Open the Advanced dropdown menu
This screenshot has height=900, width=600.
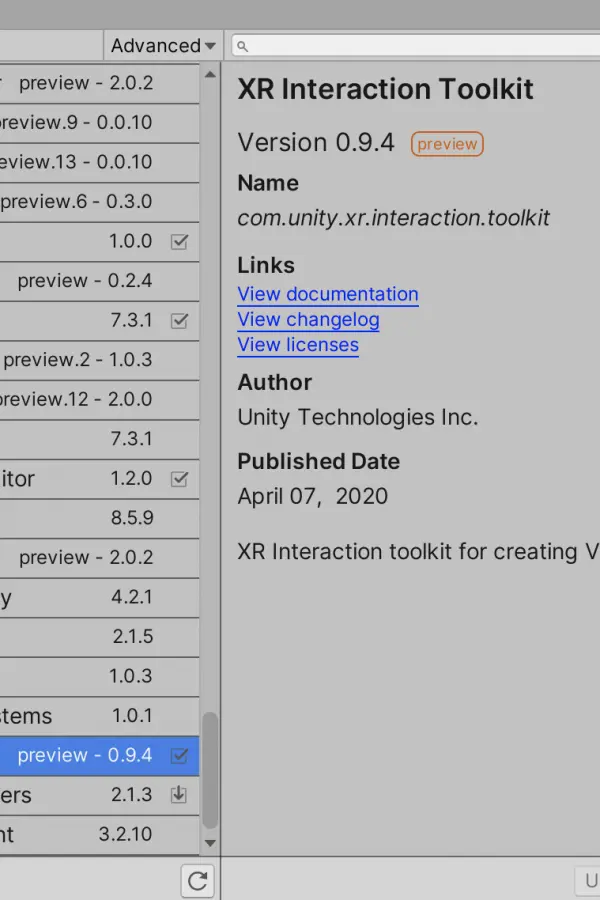click(x=163, y=45)
